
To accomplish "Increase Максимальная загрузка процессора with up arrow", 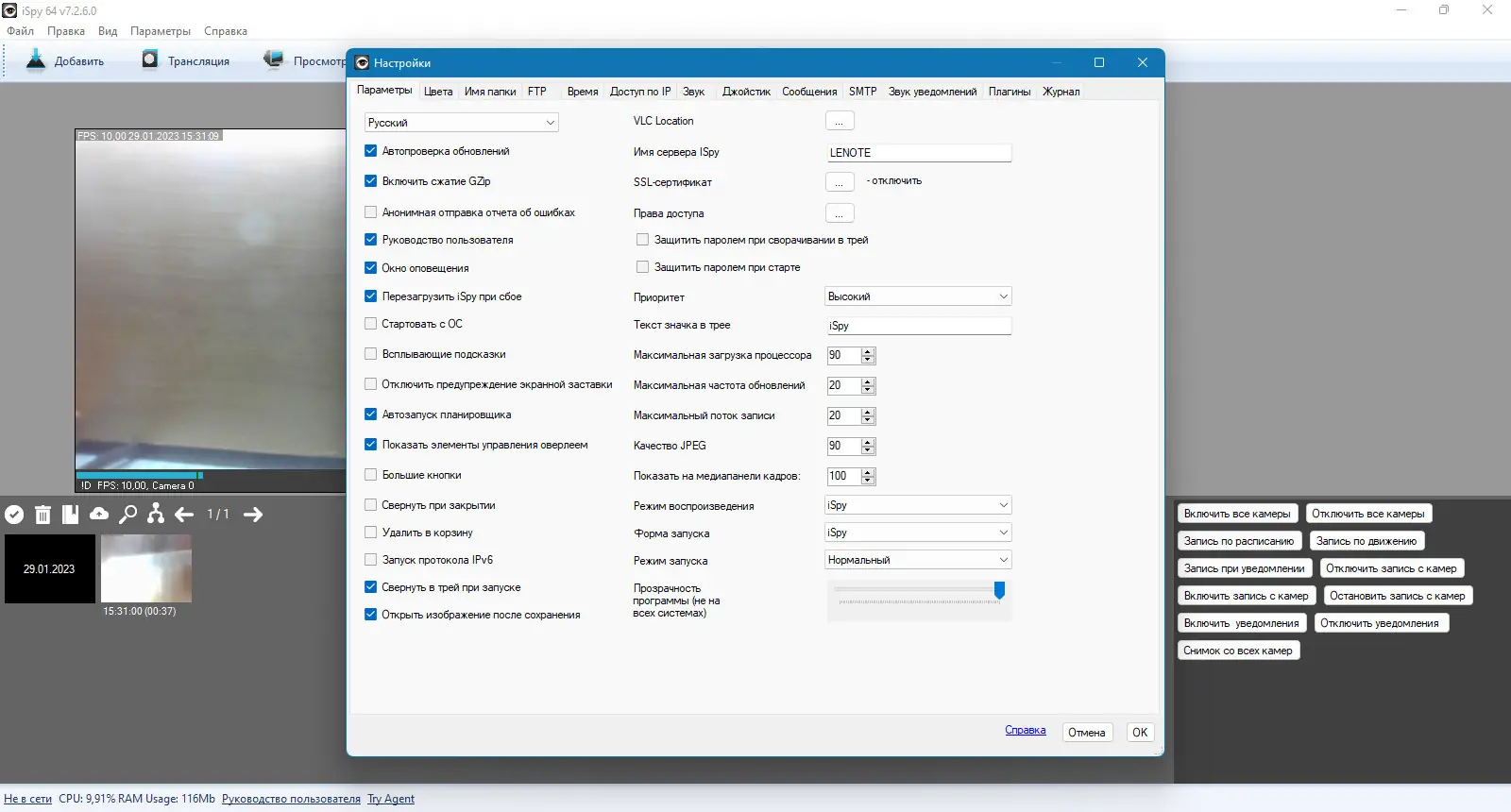I will pyautogui.click(x=868, y=352).
